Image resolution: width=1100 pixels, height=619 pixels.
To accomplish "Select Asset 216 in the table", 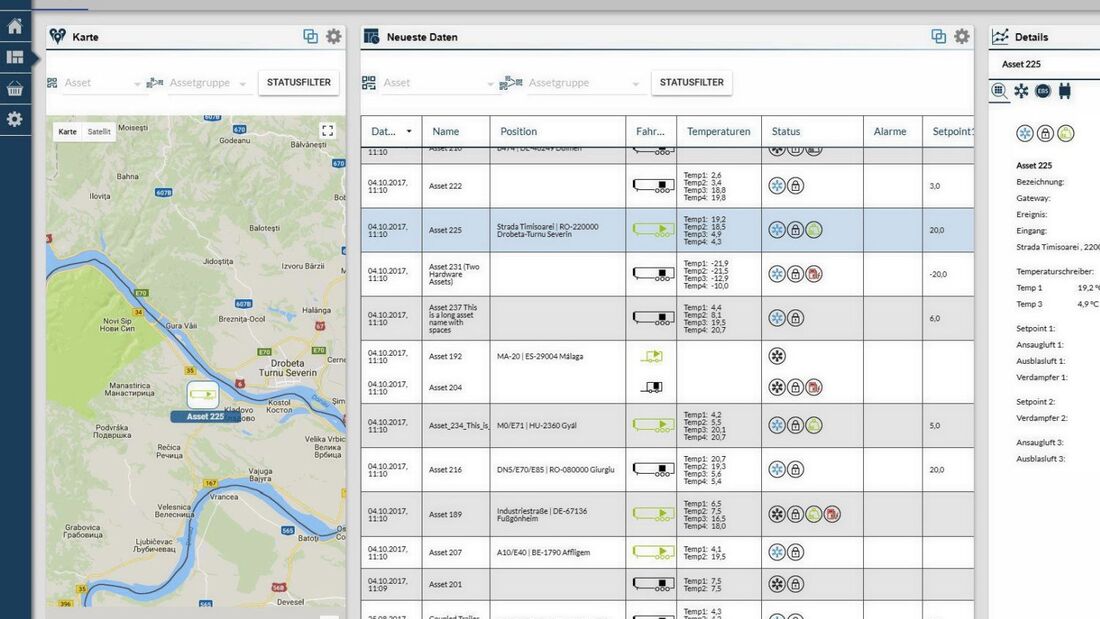I will tap(445, 470).
